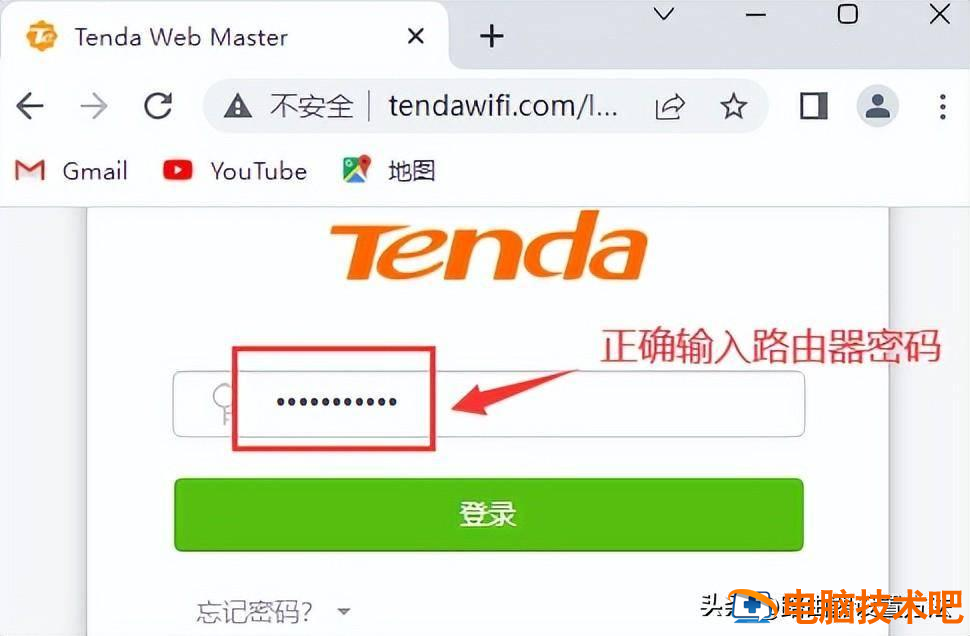
Task: Open the Chrome three-dot menu
Action: point(942,106)
